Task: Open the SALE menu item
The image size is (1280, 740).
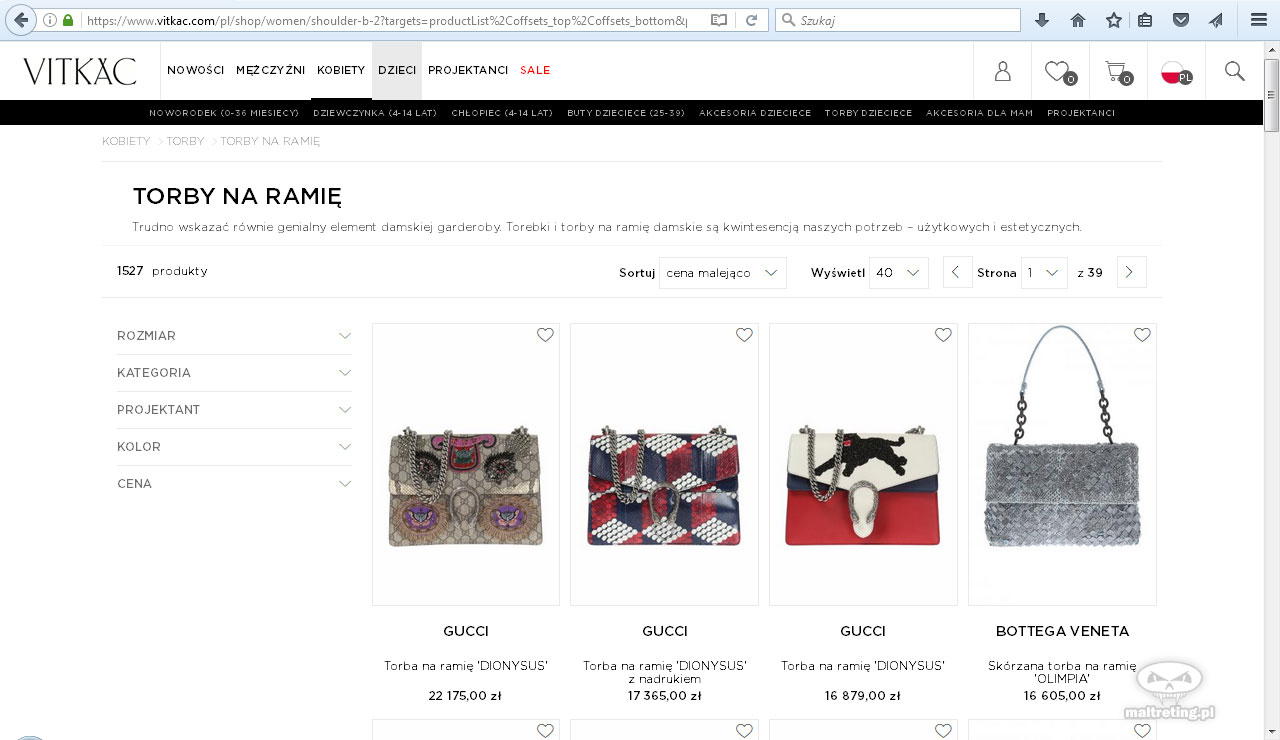Action: 535,71
